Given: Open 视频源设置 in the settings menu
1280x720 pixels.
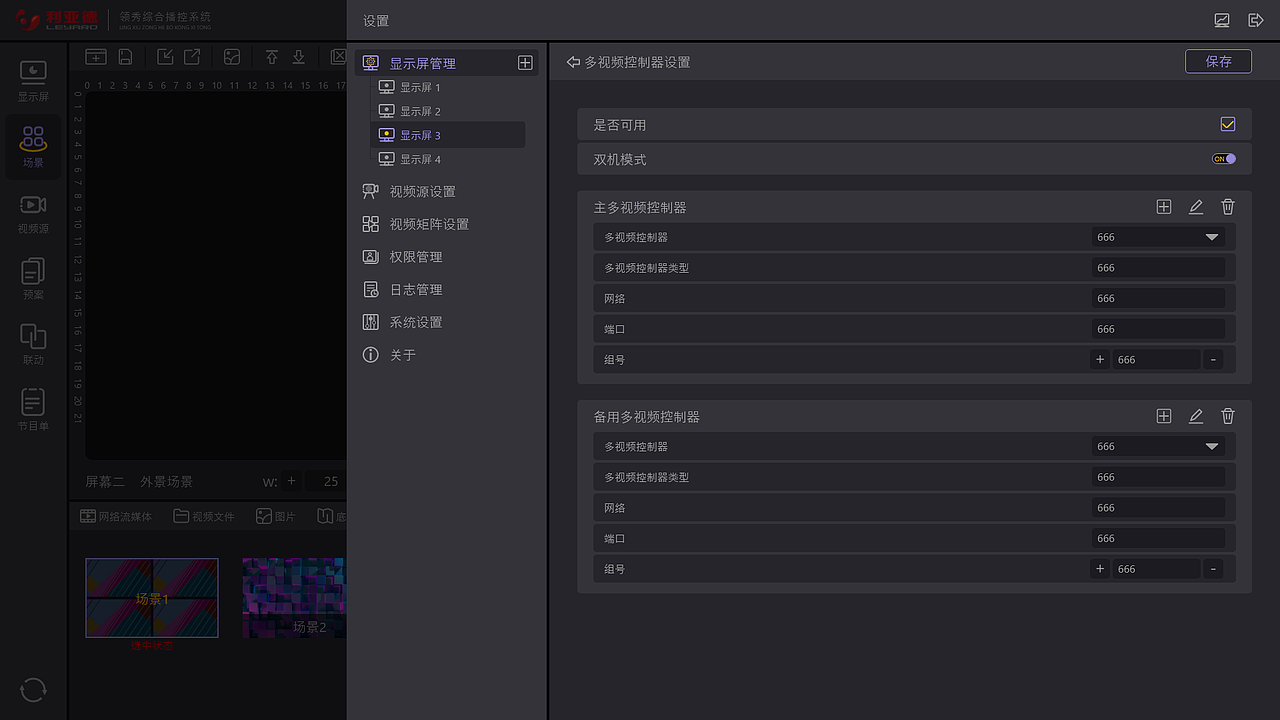Looking at the screenshot, I should click(409, 191).
